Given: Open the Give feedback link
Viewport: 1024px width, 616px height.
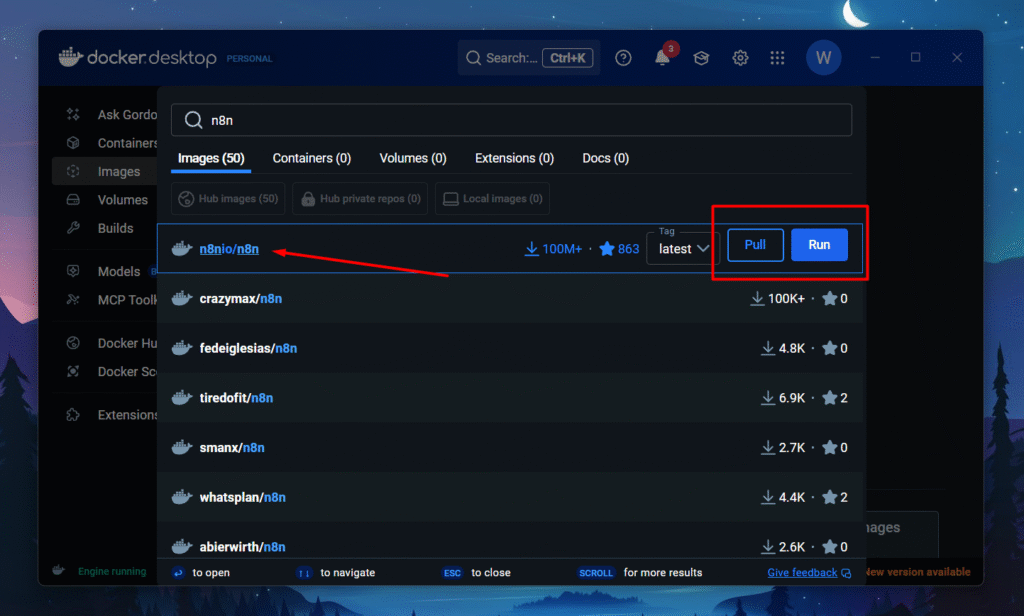Looking at the screenshot, I should click(802, 573).
